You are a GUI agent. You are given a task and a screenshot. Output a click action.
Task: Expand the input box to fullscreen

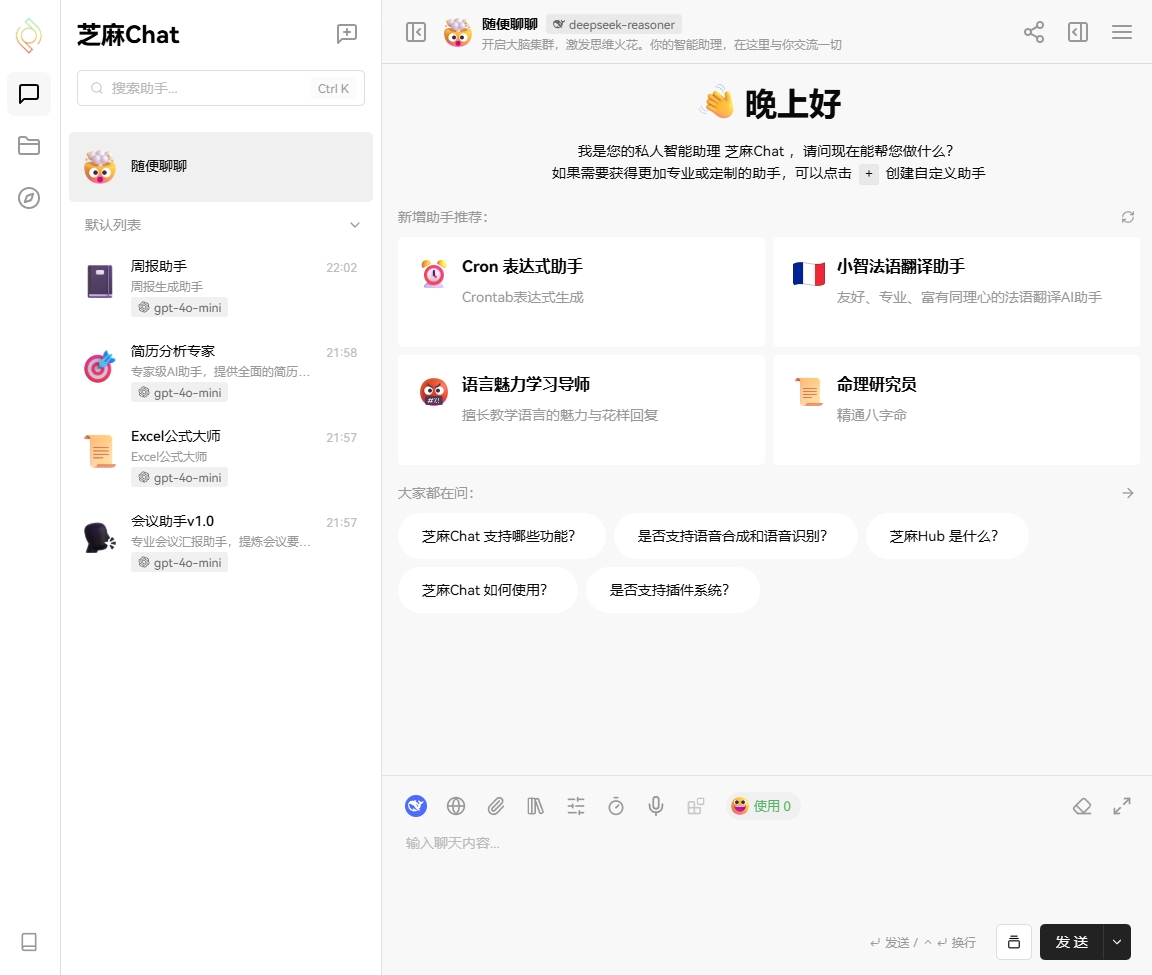coord(1122,806)
